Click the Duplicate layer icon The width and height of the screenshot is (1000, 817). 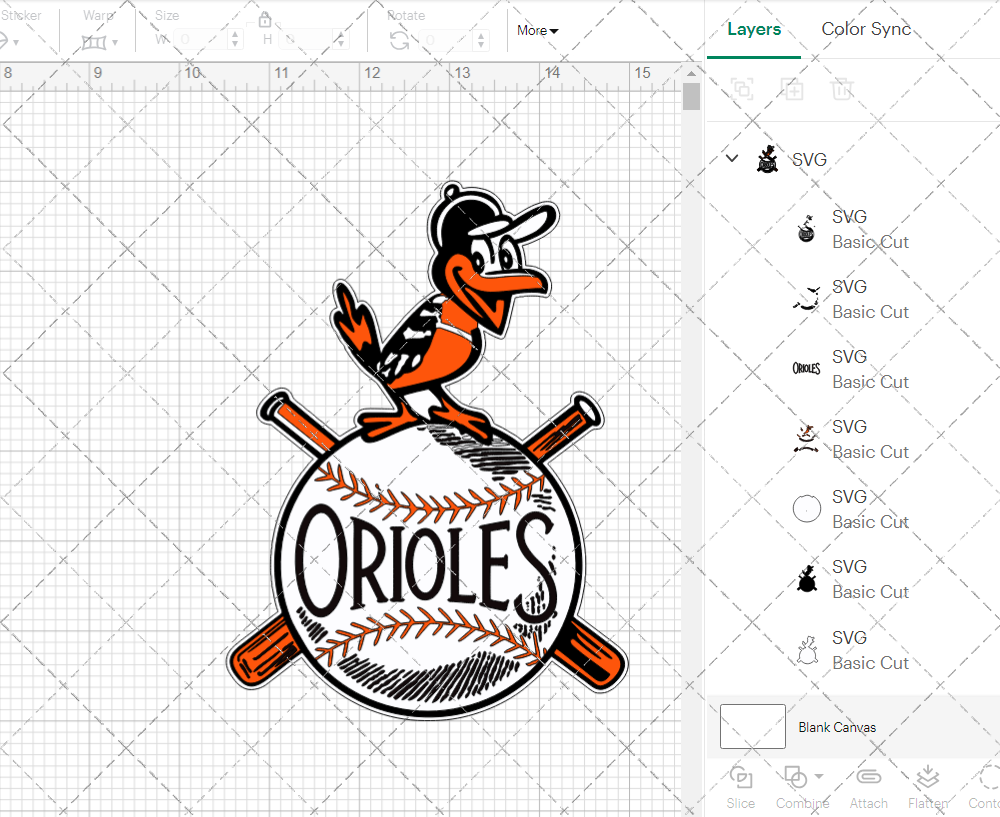click(791, 89)
